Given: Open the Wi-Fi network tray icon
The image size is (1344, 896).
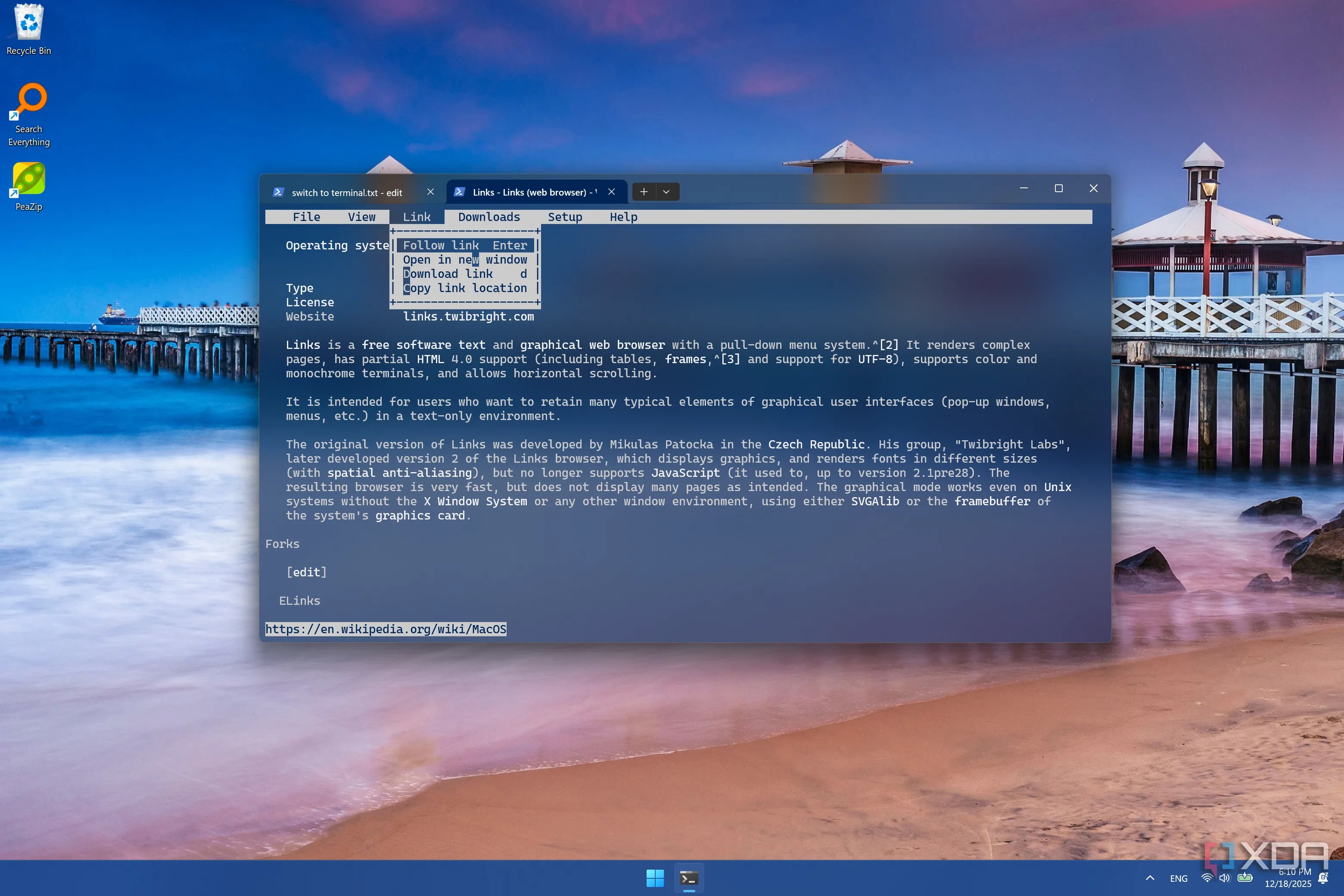Looking at the screenshot, I should 1207,878.
